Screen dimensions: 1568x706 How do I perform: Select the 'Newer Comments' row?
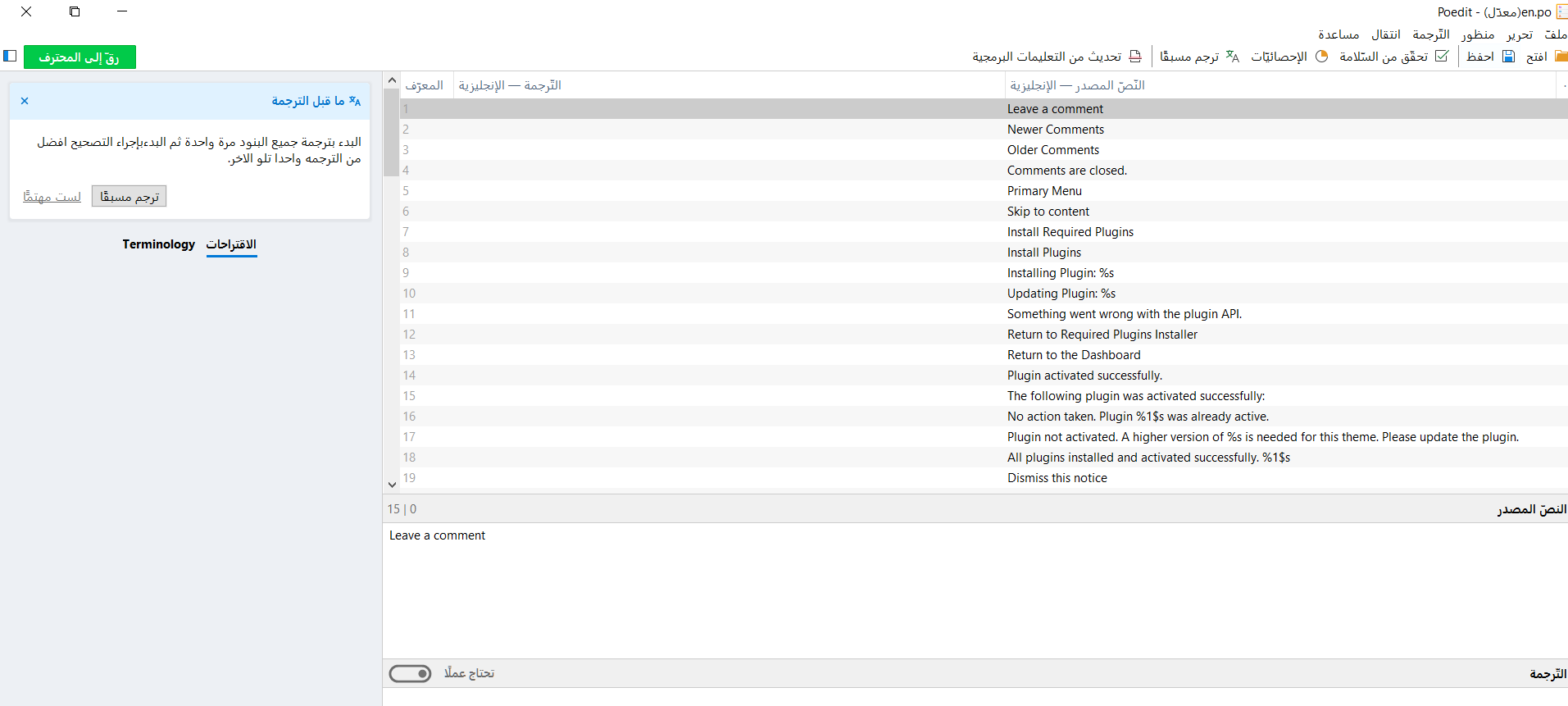pyautogui.click(x=984, y=130)
